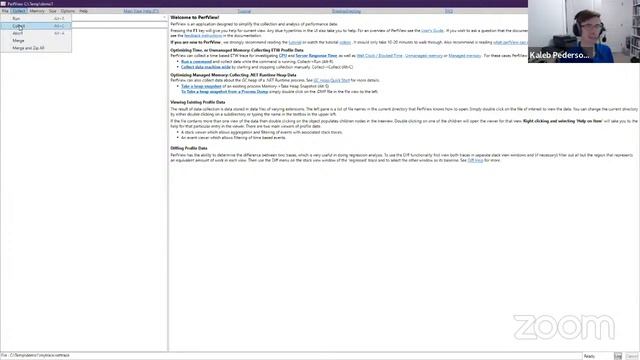The height and width of the screenshot is (360, 640).
Task: Choose Merge and Zip All entry
Action: pos(36,48)
